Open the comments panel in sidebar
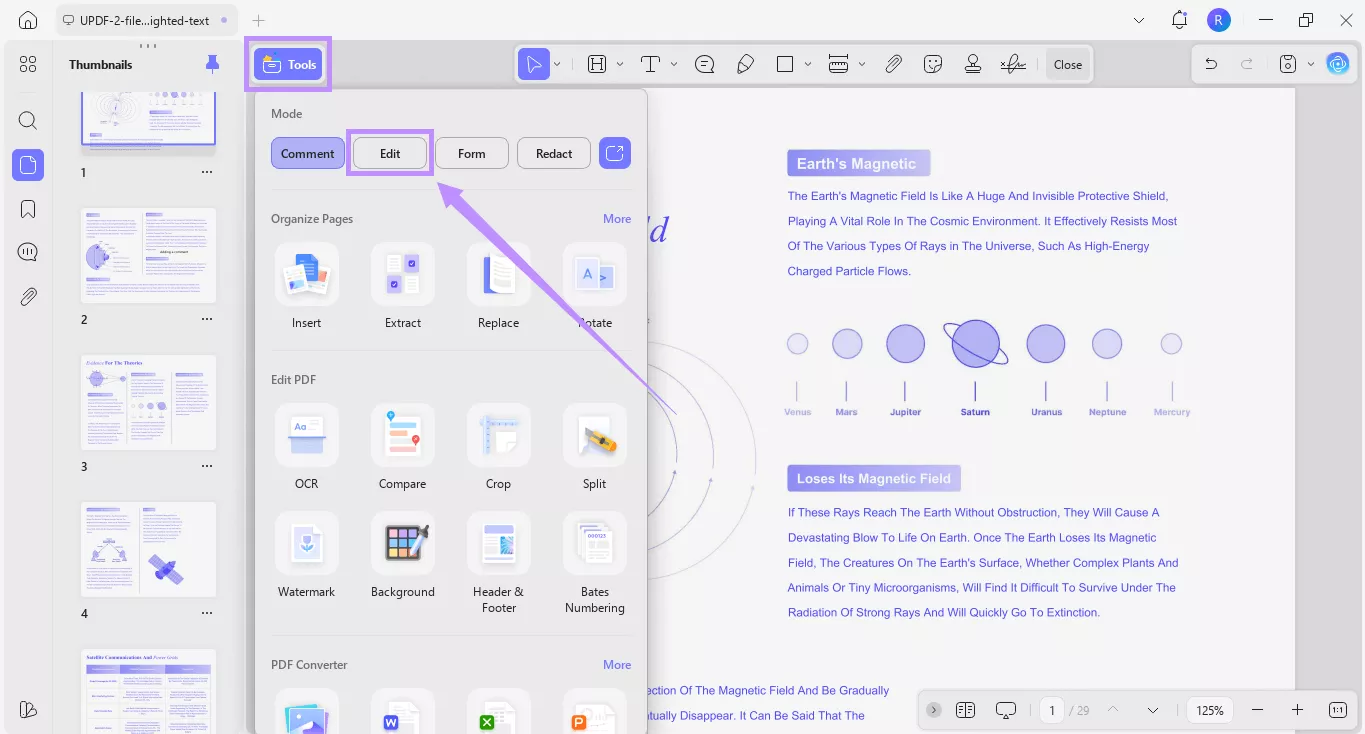Image resolution: width=1365 pixels, height=734 pixels. coord(27,251)
